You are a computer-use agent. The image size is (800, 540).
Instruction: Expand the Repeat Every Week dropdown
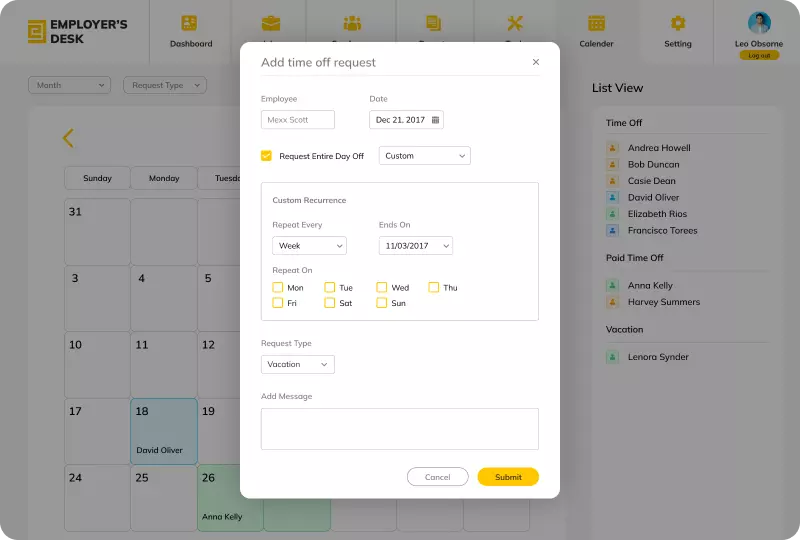click(x=309, y=246)
